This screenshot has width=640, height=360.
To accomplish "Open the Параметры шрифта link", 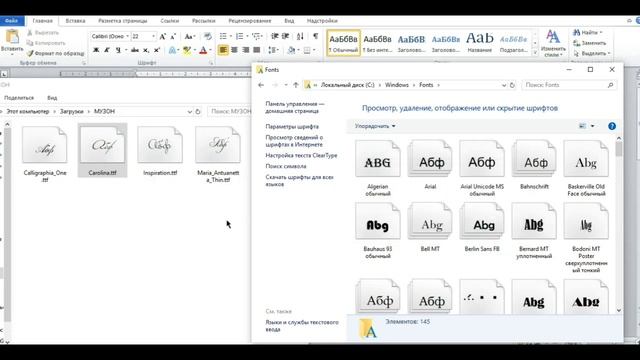I will pos(292,127).
